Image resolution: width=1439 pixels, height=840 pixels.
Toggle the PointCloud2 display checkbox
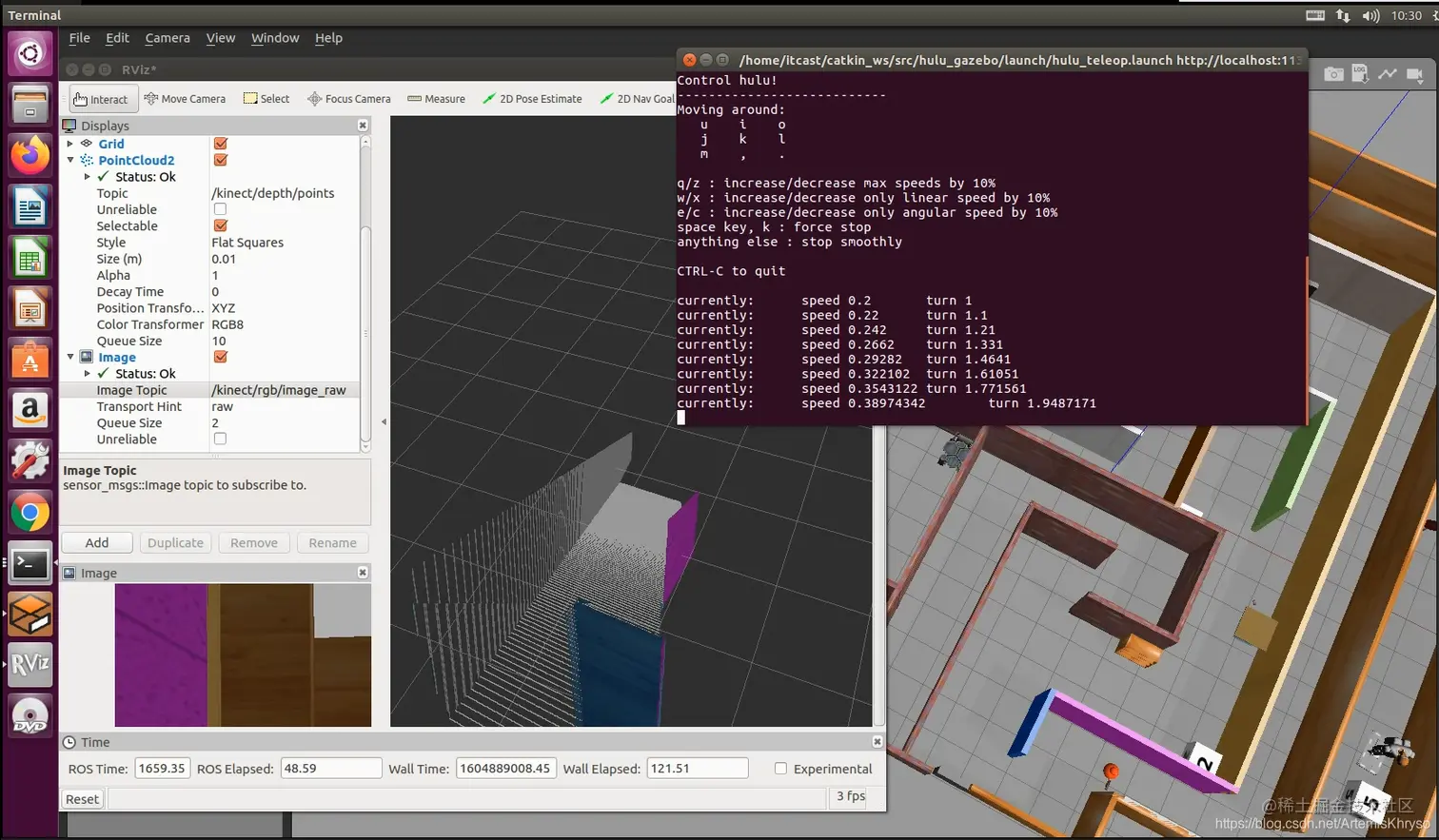221,160
